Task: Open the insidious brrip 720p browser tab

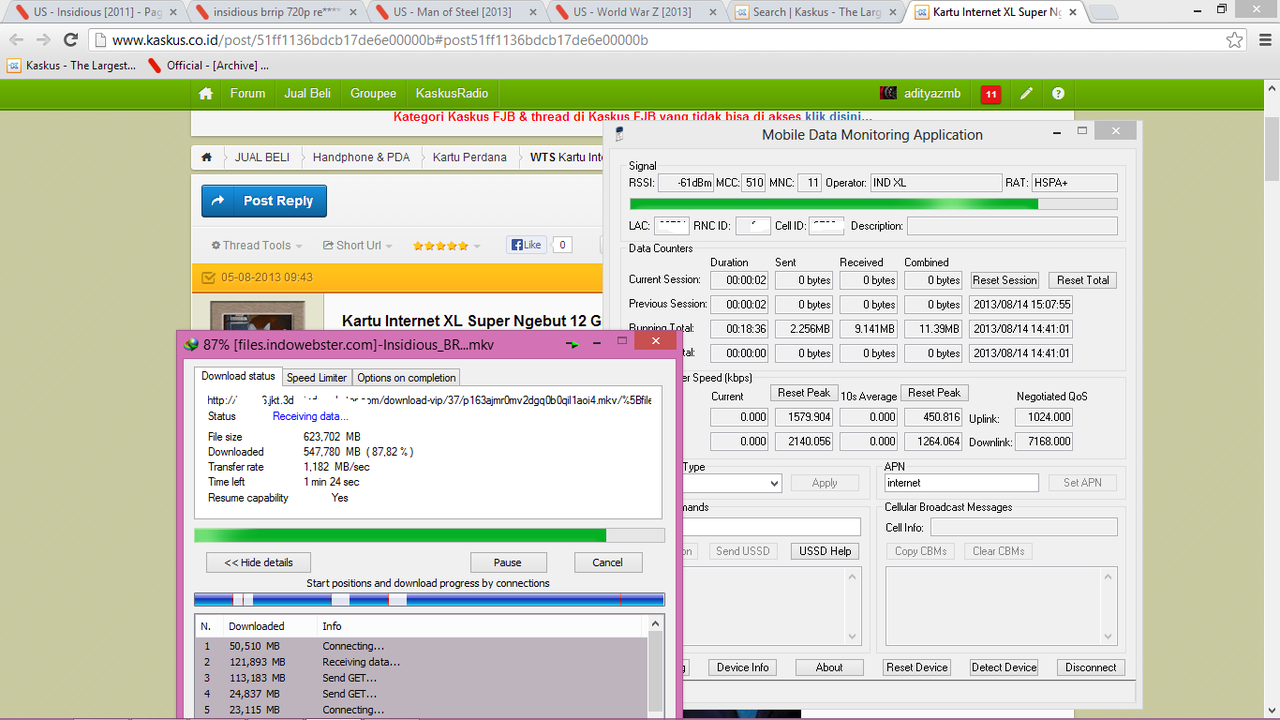Action: click(275, 12)
